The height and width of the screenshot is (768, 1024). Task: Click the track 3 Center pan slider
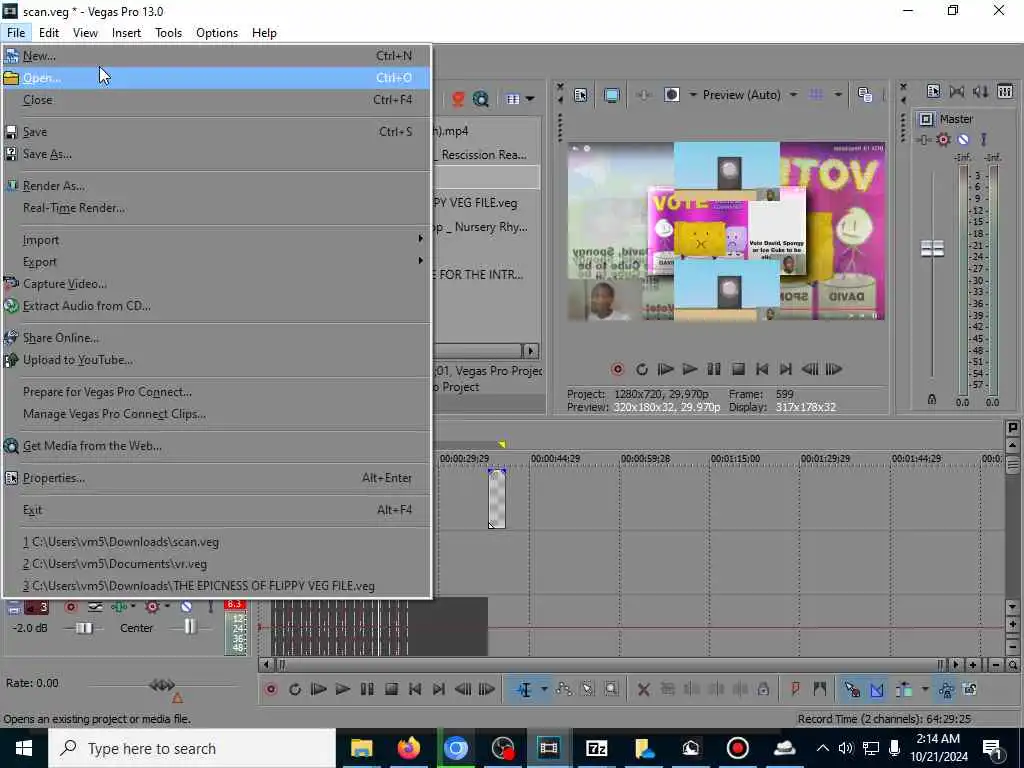(189, 627)
